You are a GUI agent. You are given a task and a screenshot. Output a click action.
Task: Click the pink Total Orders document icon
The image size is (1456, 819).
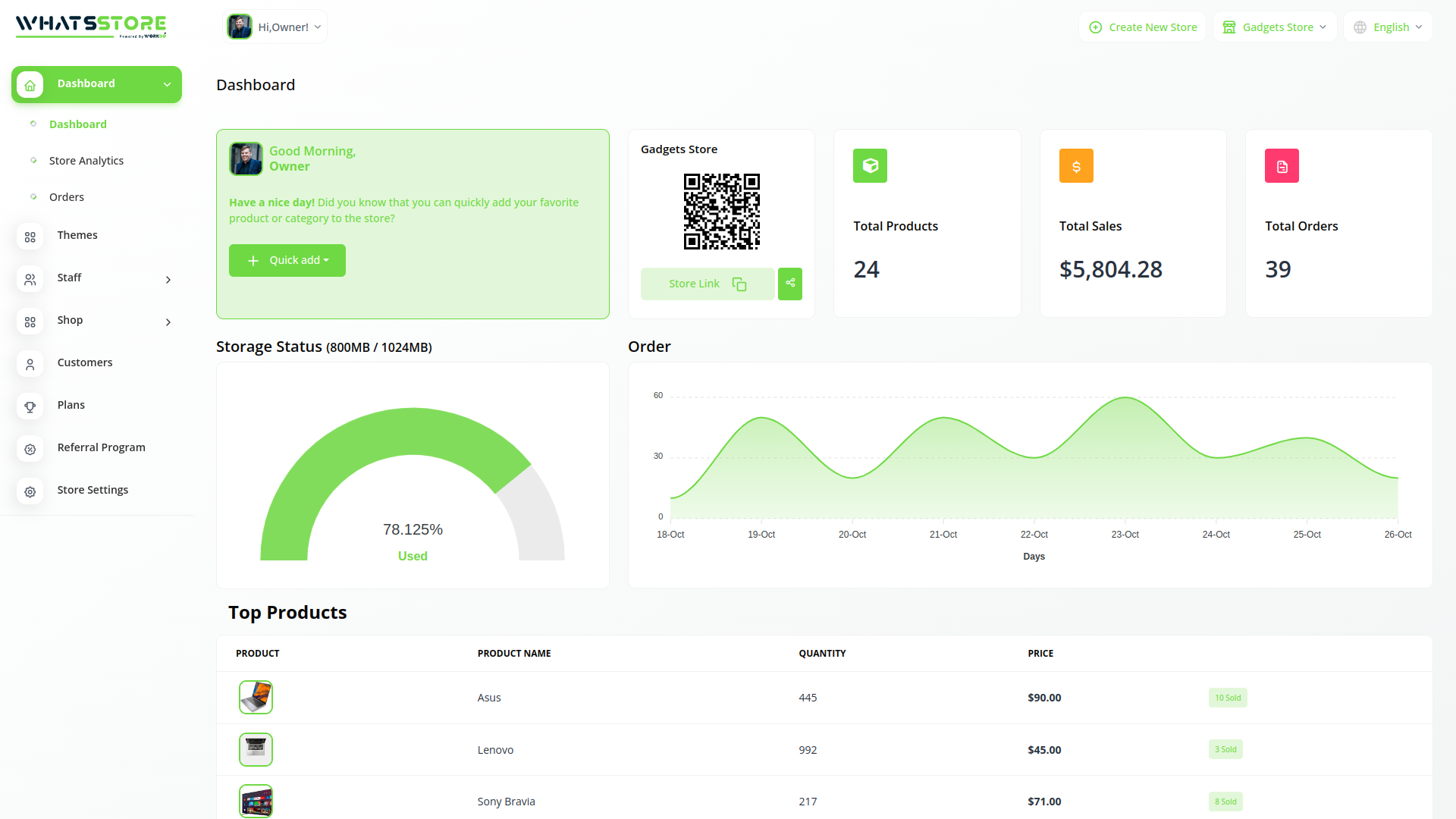pyautogui.click(x=1282, y=165)
